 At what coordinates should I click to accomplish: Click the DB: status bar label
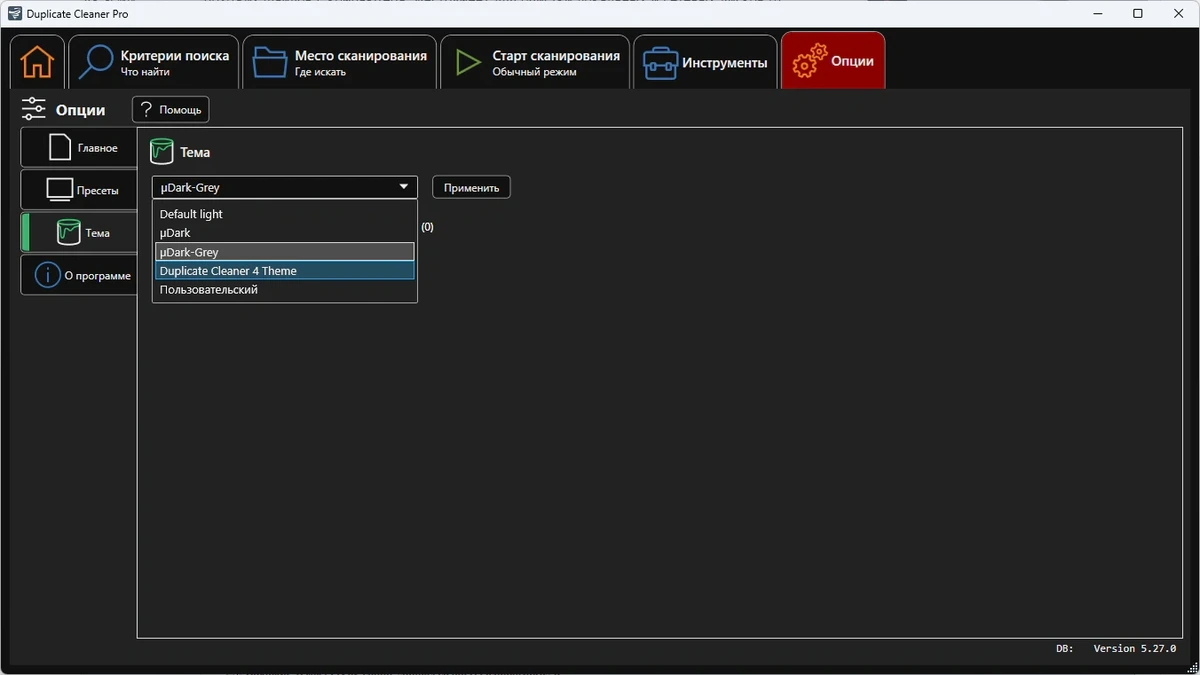coord(1064,649)
